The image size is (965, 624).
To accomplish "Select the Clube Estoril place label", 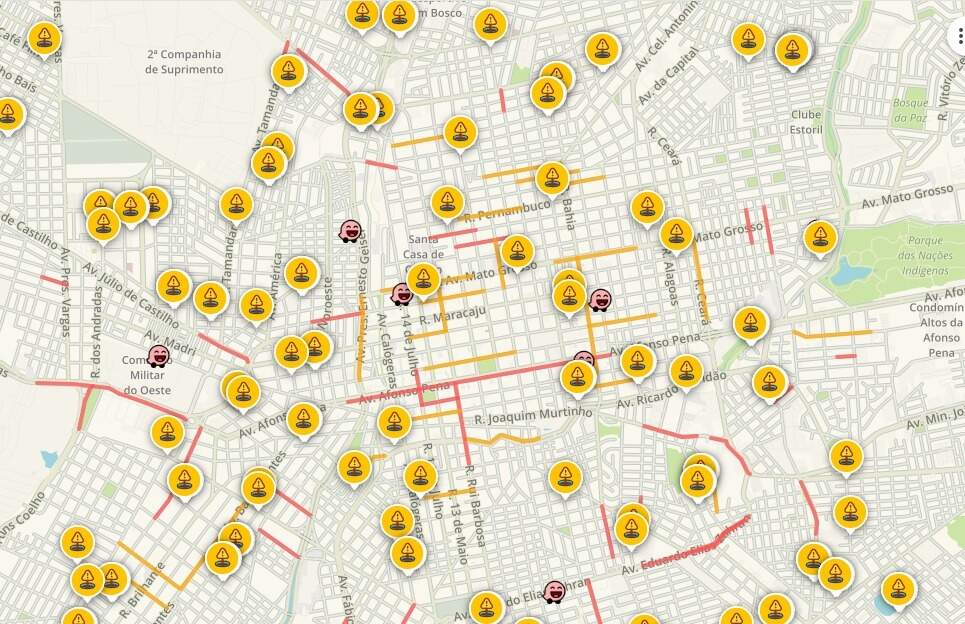I will (805, 121).
